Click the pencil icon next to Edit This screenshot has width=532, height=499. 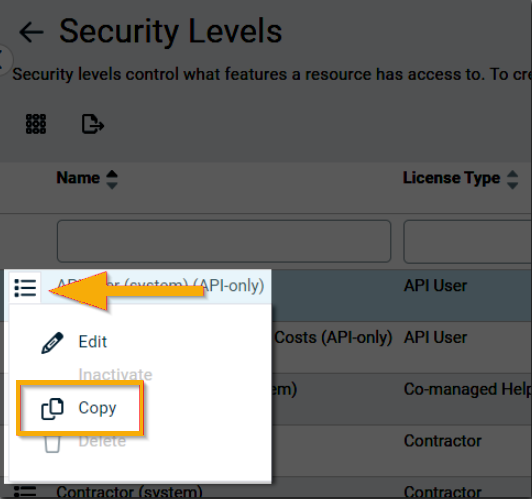52,343
